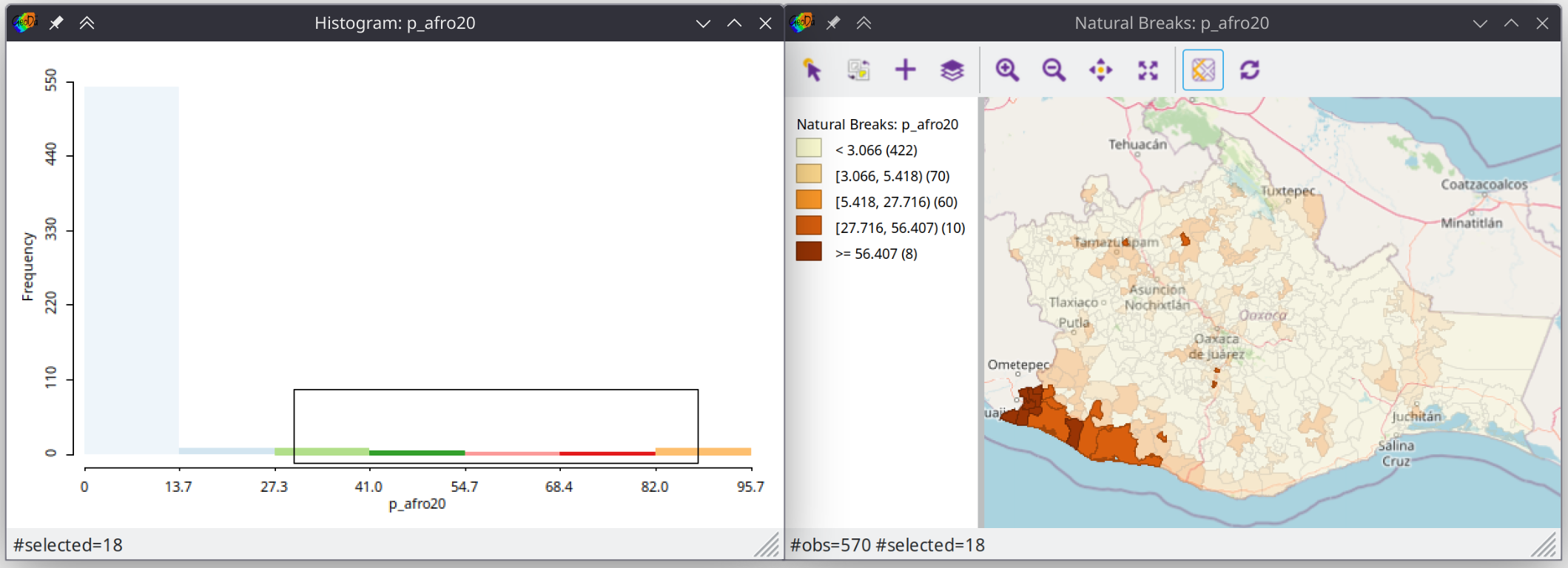Select the red histogram bar
Screen dimensions: 1568x568
click(x=608, y=453)
